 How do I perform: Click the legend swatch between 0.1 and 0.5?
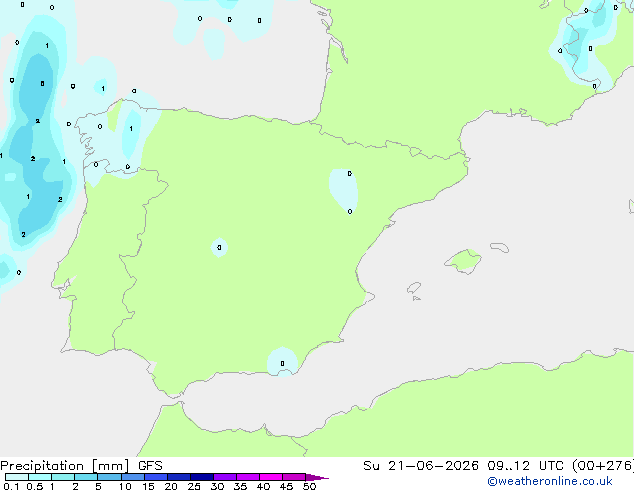tap(17, 477)
